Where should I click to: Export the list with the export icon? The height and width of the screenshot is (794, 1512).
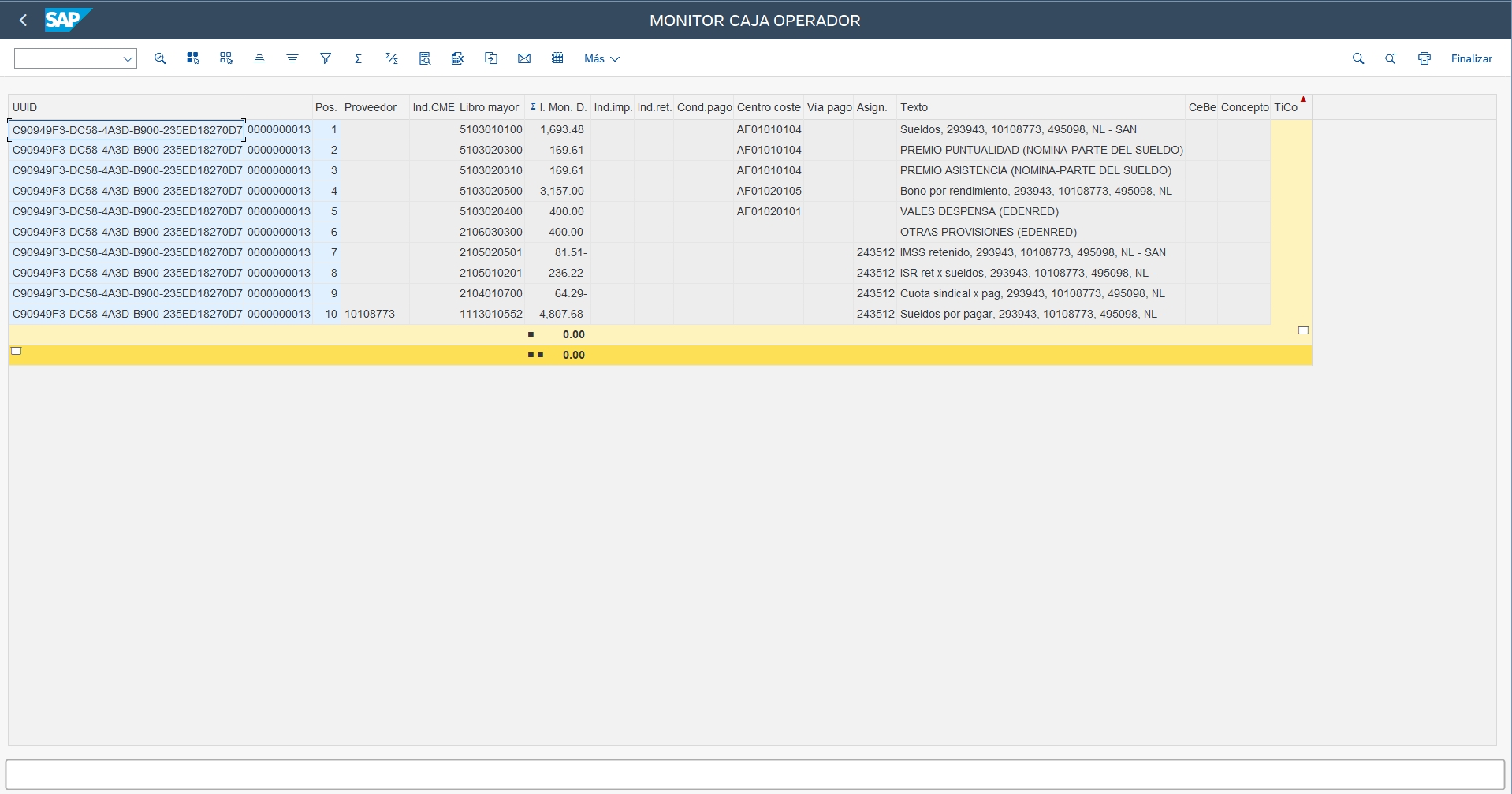[x=457, y=58]
